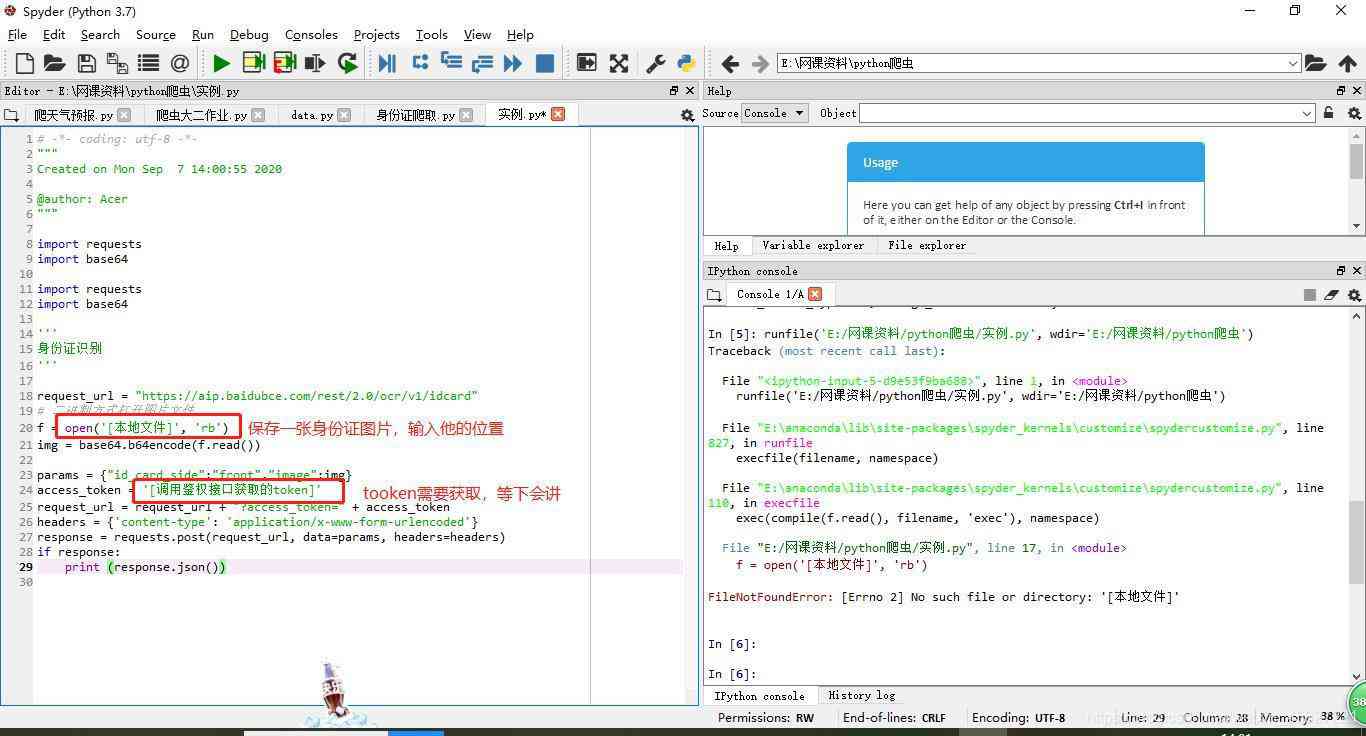Open file using the folder toolbar icon
This screenshot has height=736, width=1366.
click(x=55, y=63)
